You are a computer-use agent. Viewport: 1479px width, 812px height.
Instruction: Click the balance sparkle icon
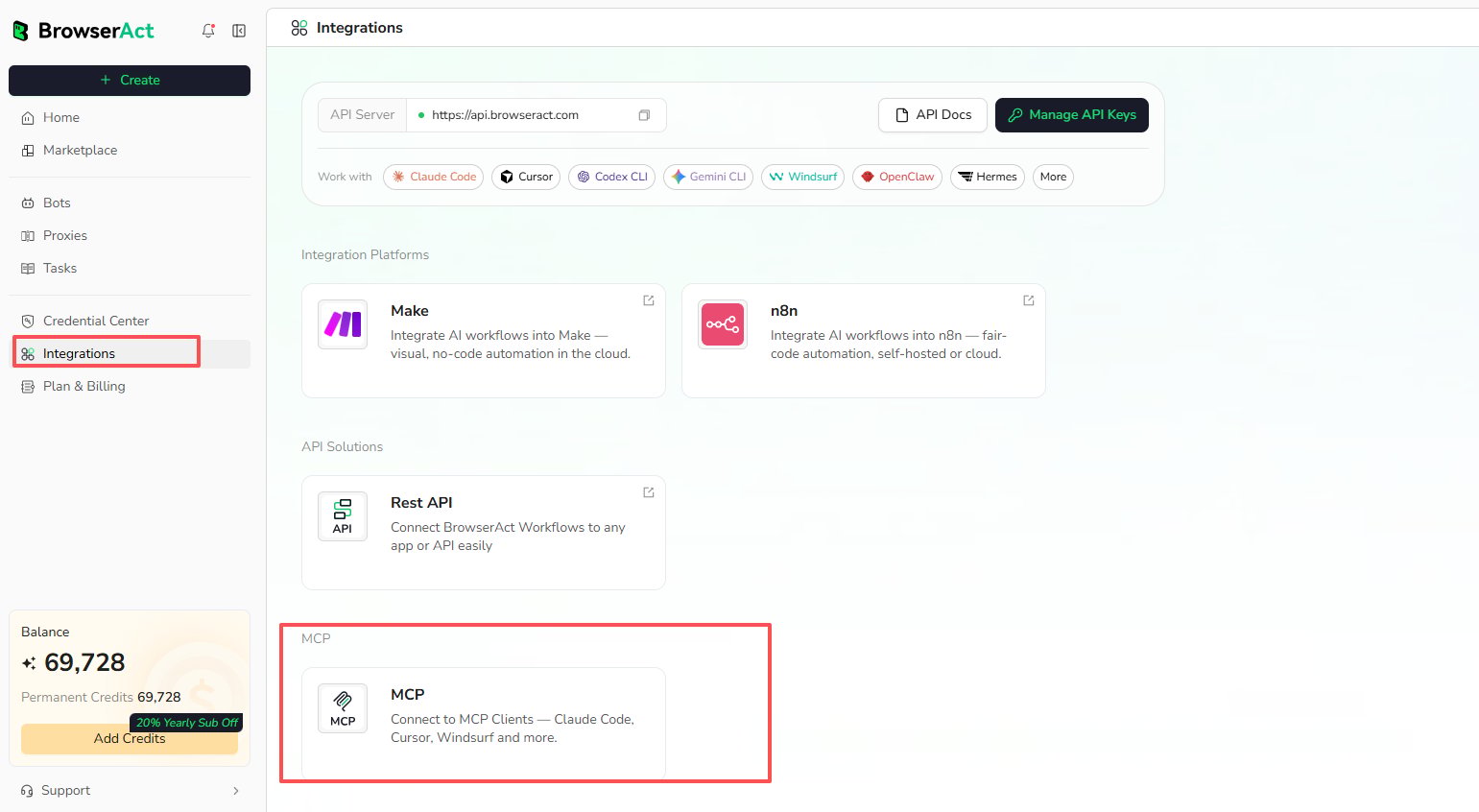[x=29, y=662]
